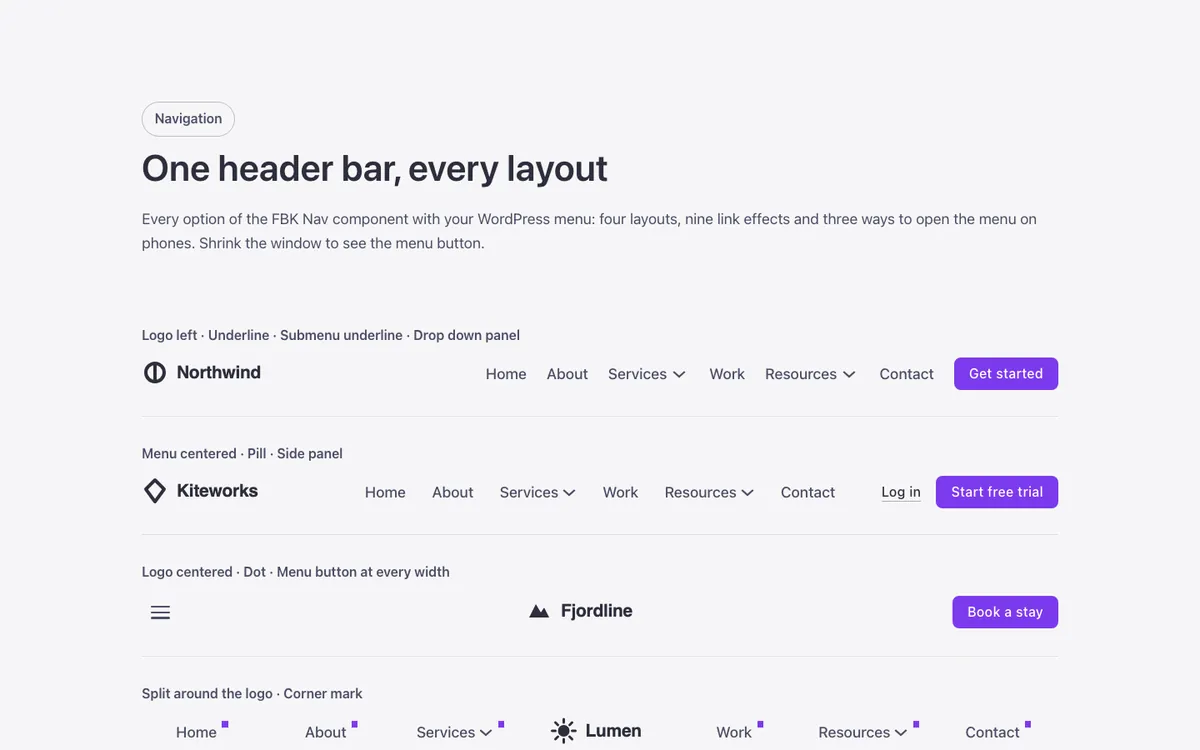Click the Start free trial button
This screenshot has width=1200, height=750.
997,492
